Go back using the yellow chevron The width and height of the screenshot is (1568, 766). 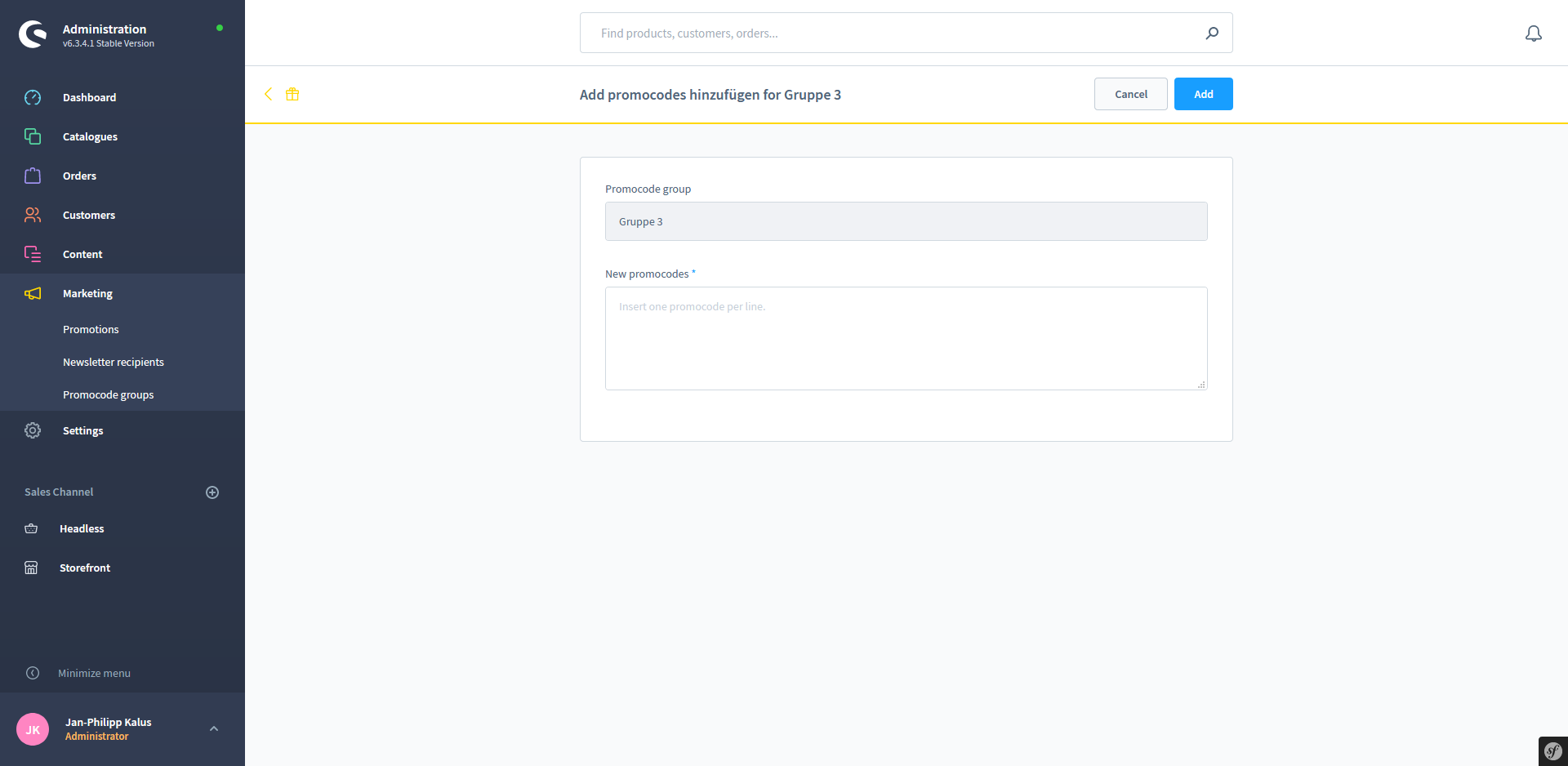(268, 94)
